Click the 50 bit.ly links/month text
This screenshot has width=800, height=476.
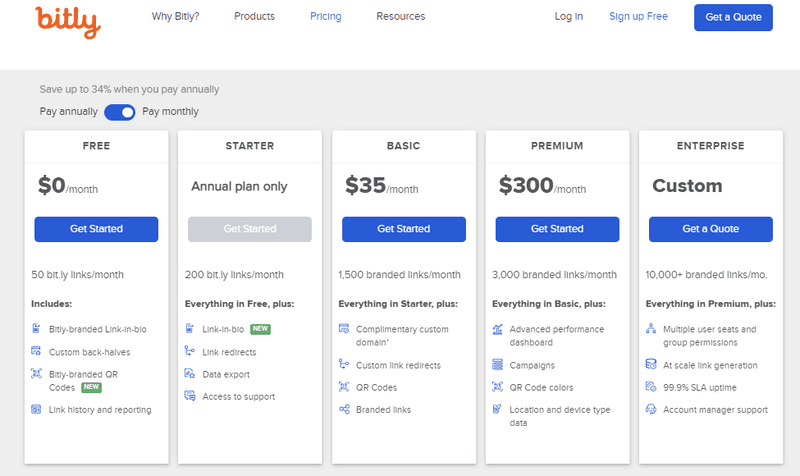point(78,274)
